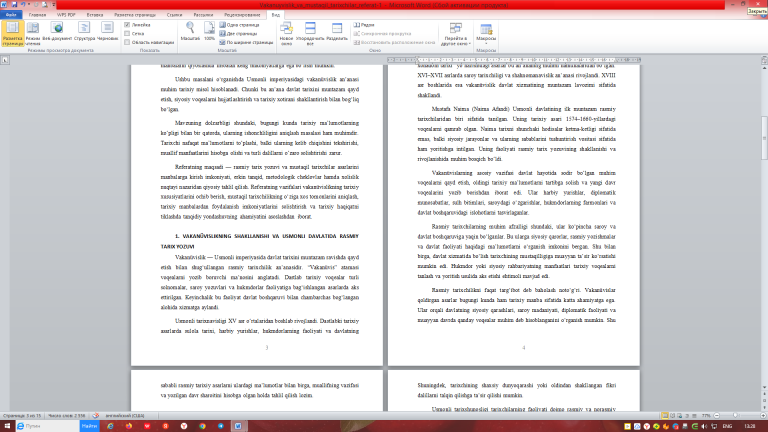Click language indicator in status bar

(124, 415)
